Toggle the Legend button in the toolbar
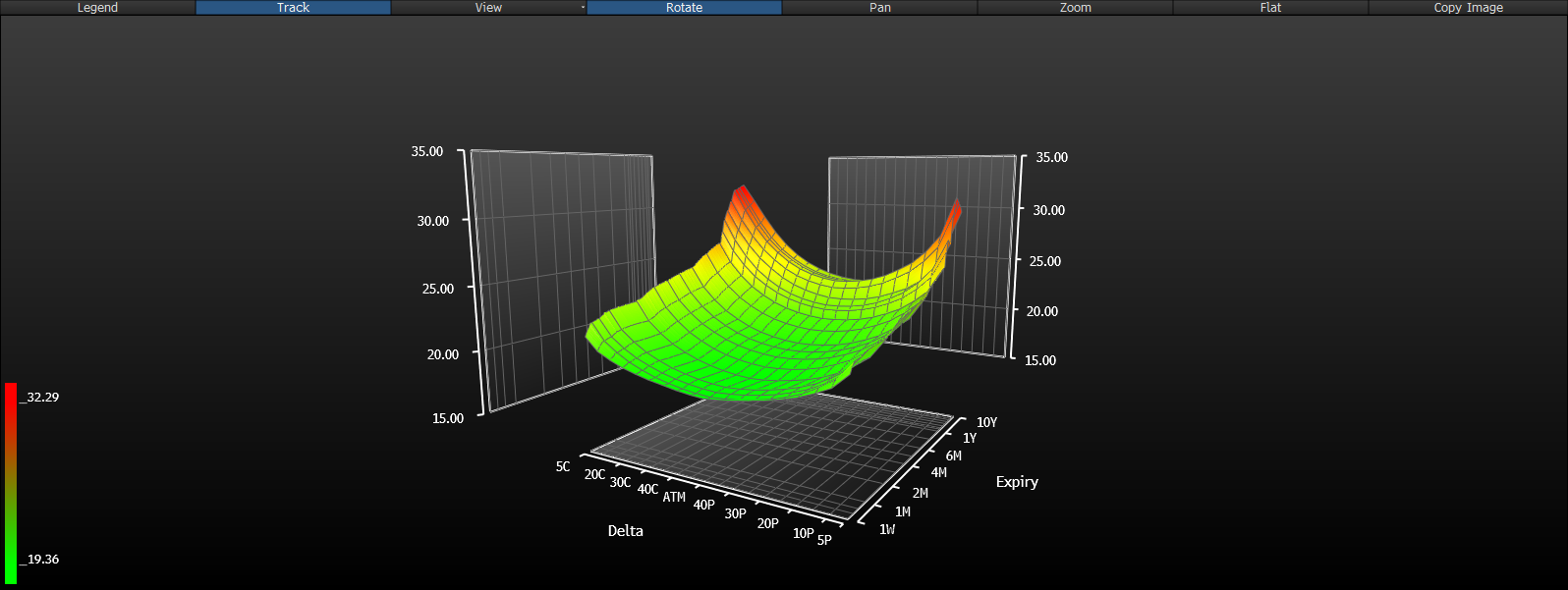 (x=97, y=7)
